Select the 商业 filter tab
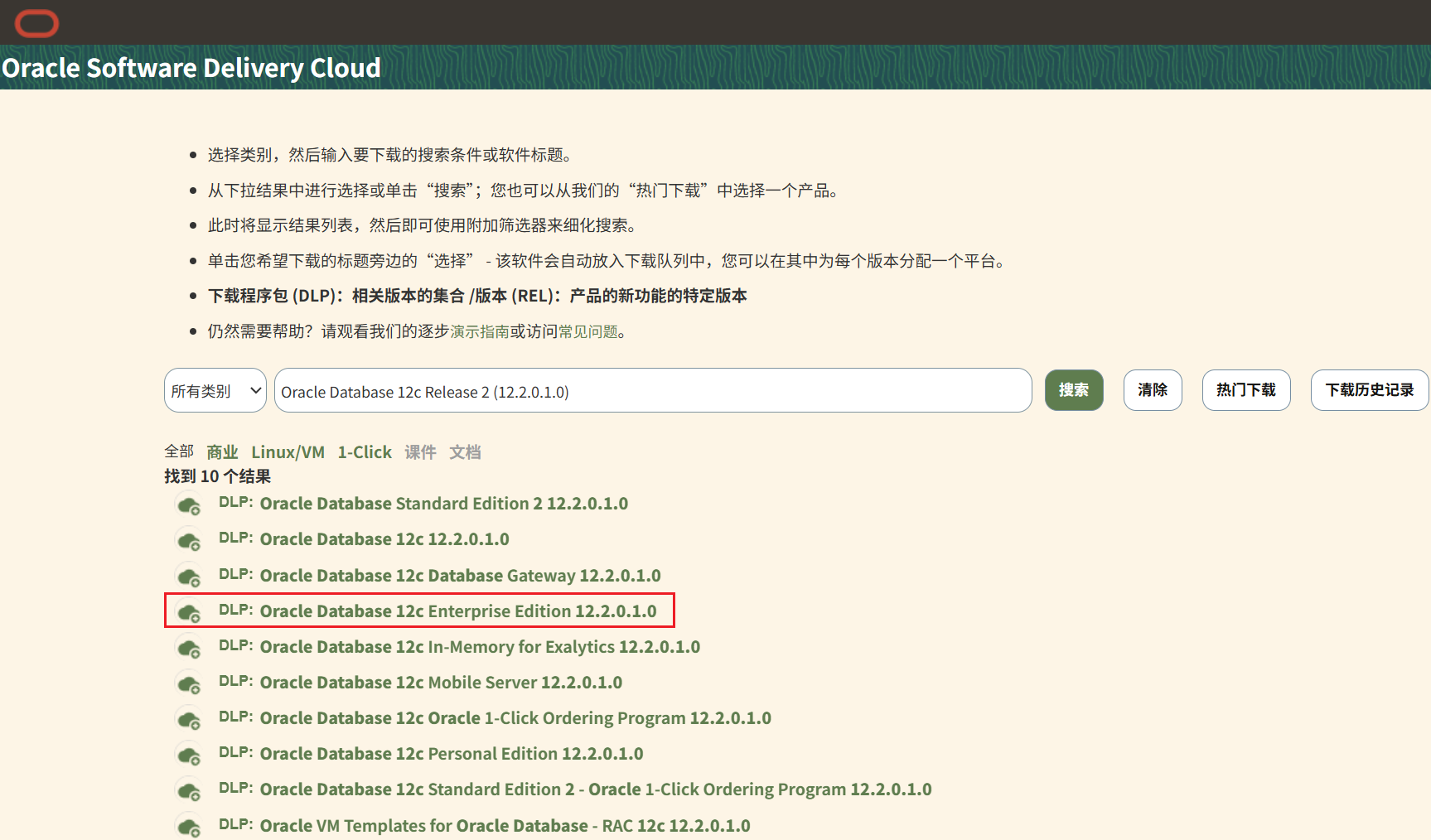The width and height of the screenshot is (1431, 840). (x=222, y=451)
